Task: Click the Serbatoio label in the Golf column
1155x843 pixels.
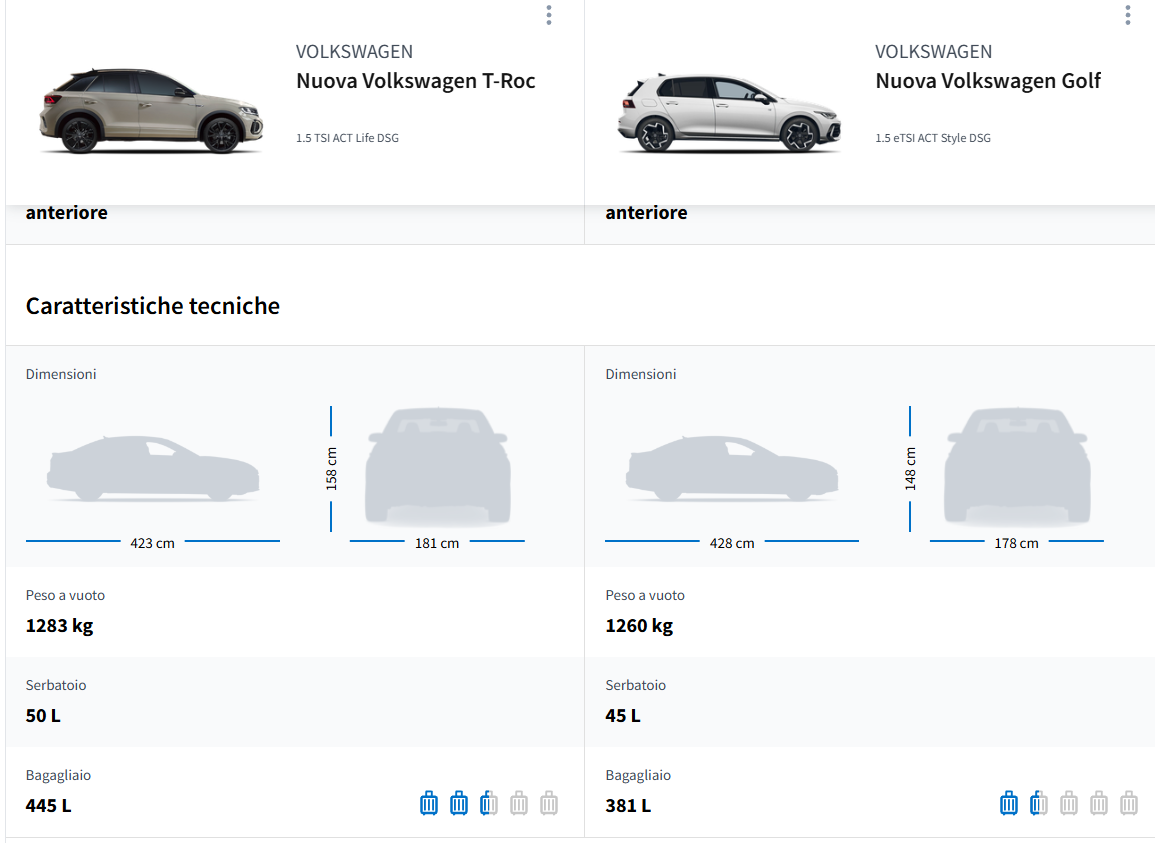Action: [x=636, y=685]
